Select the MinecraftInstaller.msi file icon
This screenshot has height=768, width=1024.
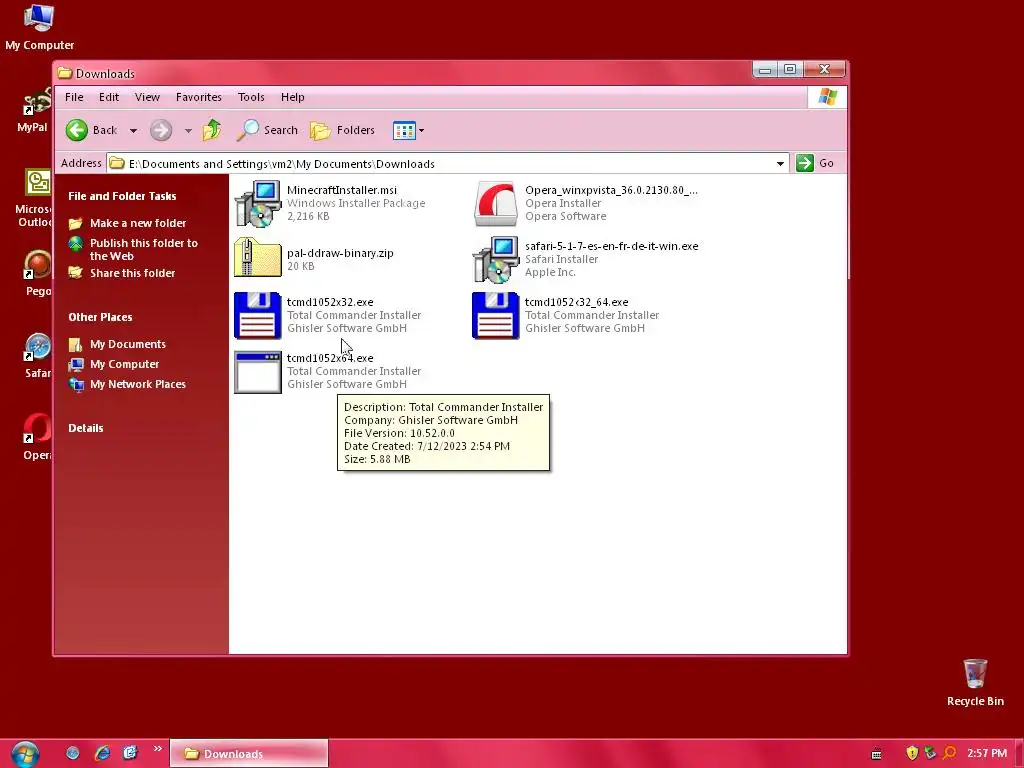pyautogui.click(x=258, y=204)
